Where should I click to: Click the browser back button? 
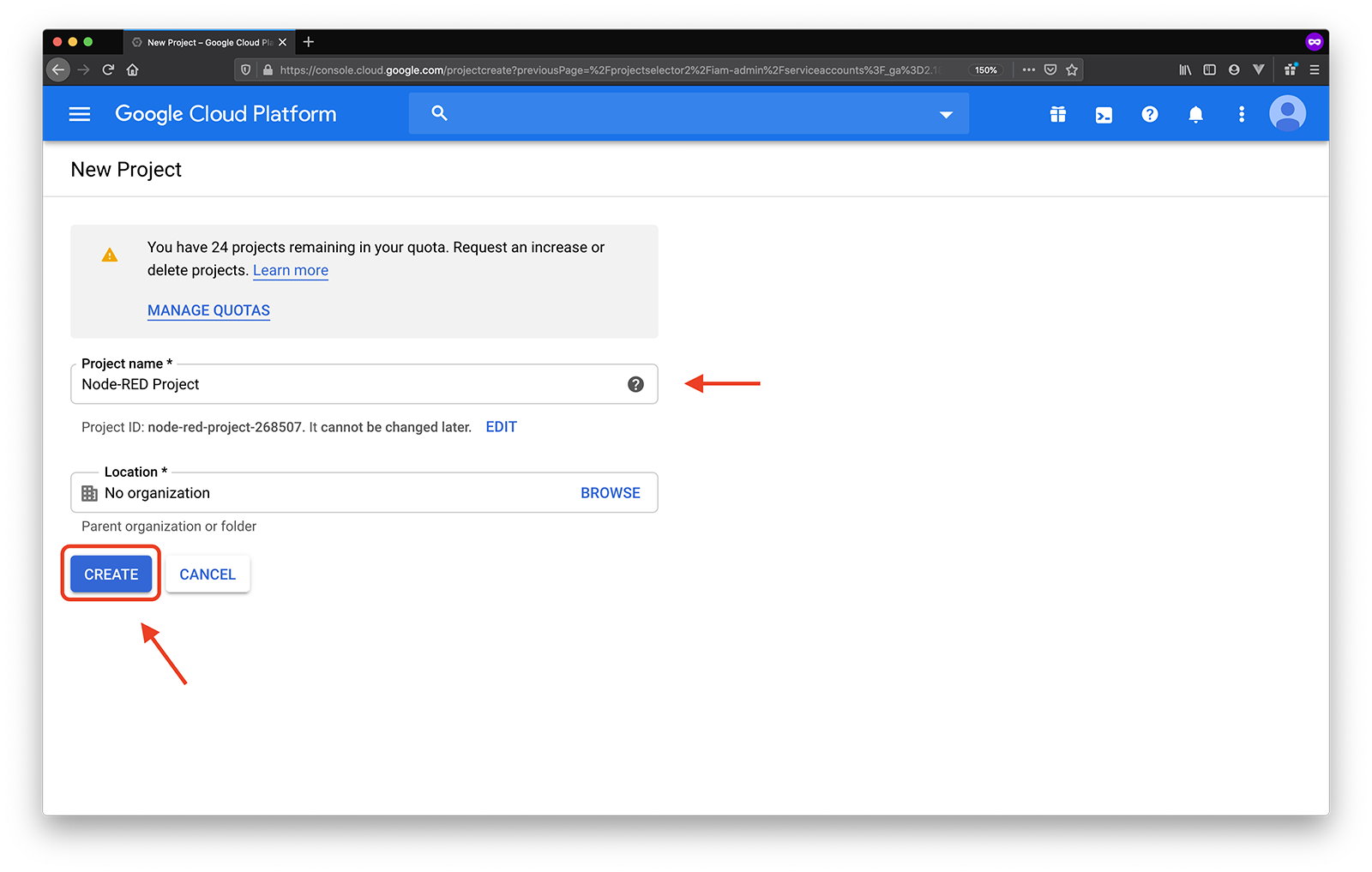(57, 70)
